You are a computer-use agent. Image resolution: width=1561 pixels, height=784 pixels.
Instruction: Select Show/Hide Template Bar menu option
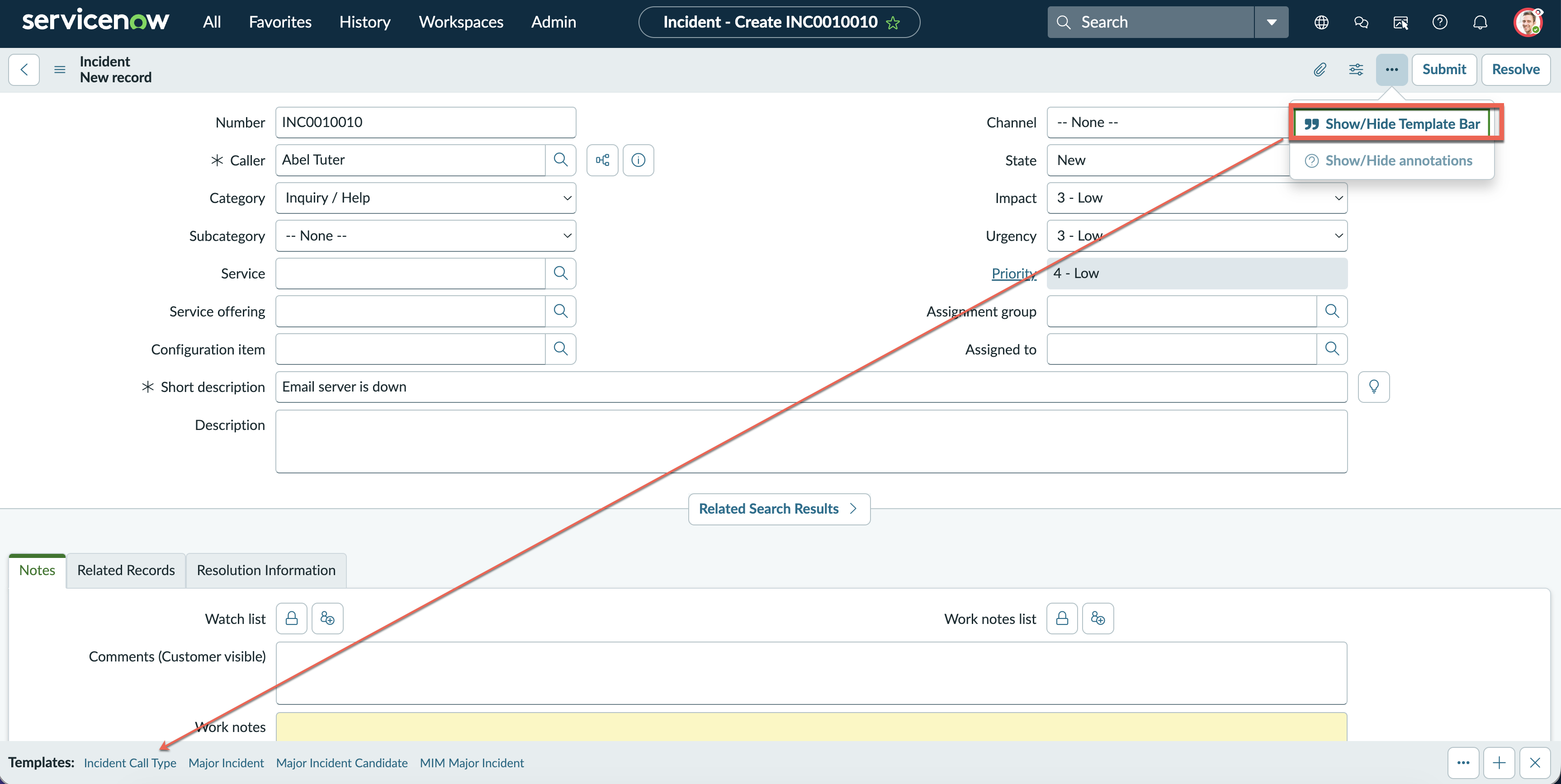(x=1392, y=124)
